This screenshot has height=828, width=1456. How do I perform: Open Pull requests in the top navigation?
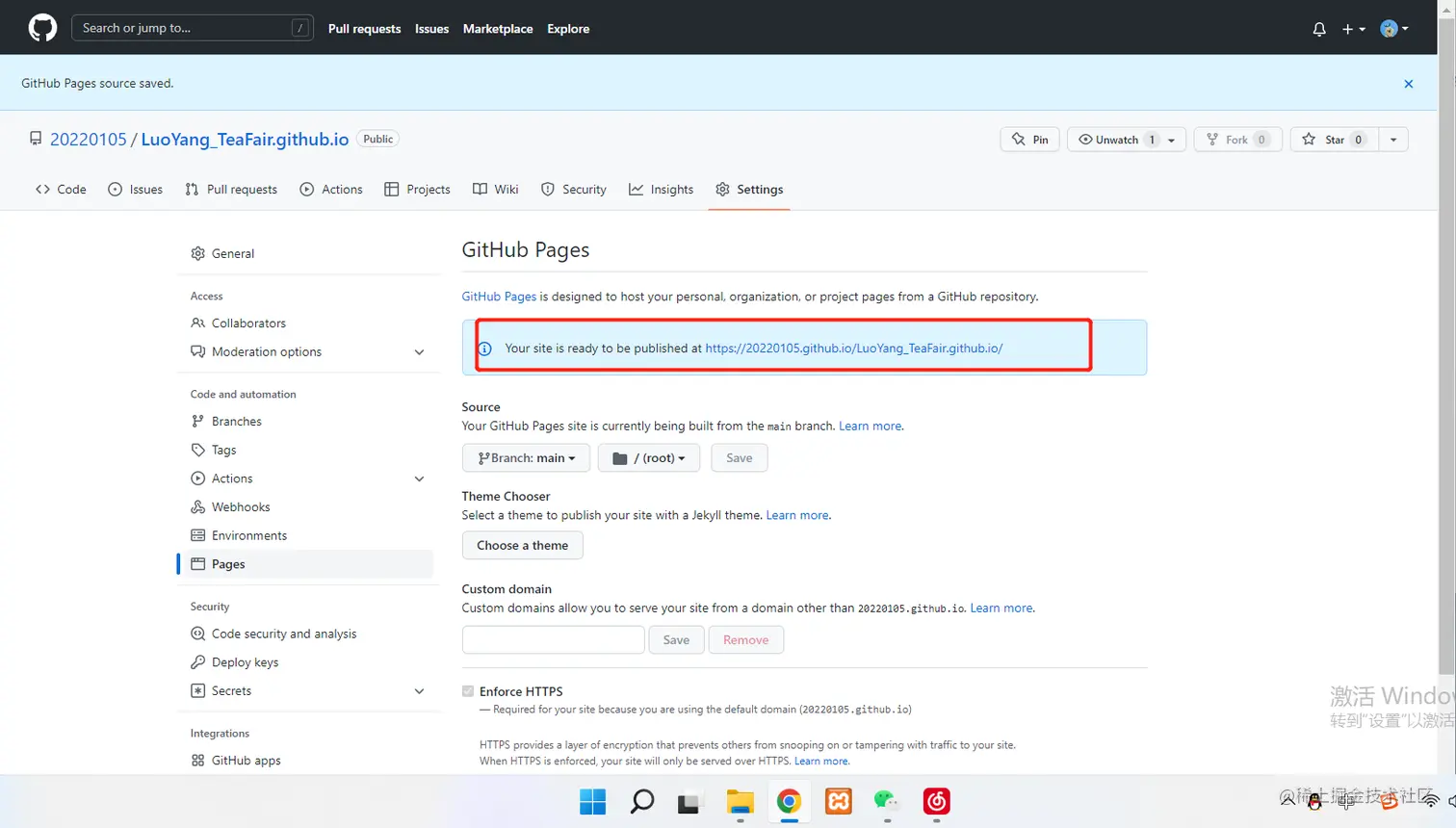[x=364, y=29]
